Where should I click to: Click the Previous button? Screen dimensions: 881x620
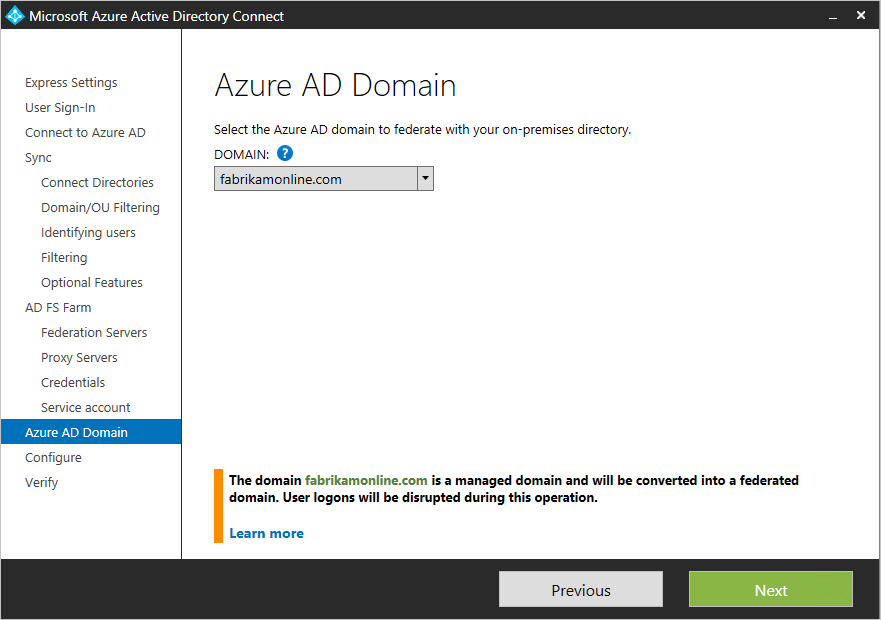[580, 590]
